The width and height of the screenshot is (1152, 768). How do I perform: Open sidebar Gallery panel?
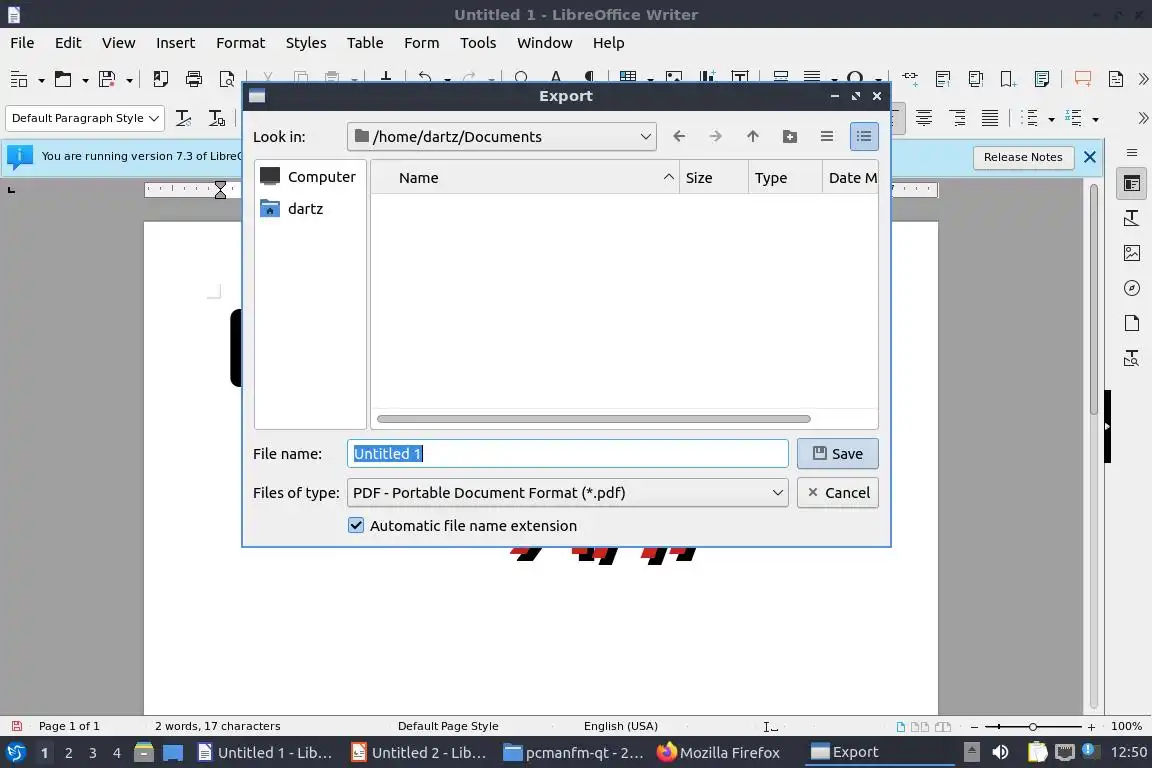pos(1131,253)
